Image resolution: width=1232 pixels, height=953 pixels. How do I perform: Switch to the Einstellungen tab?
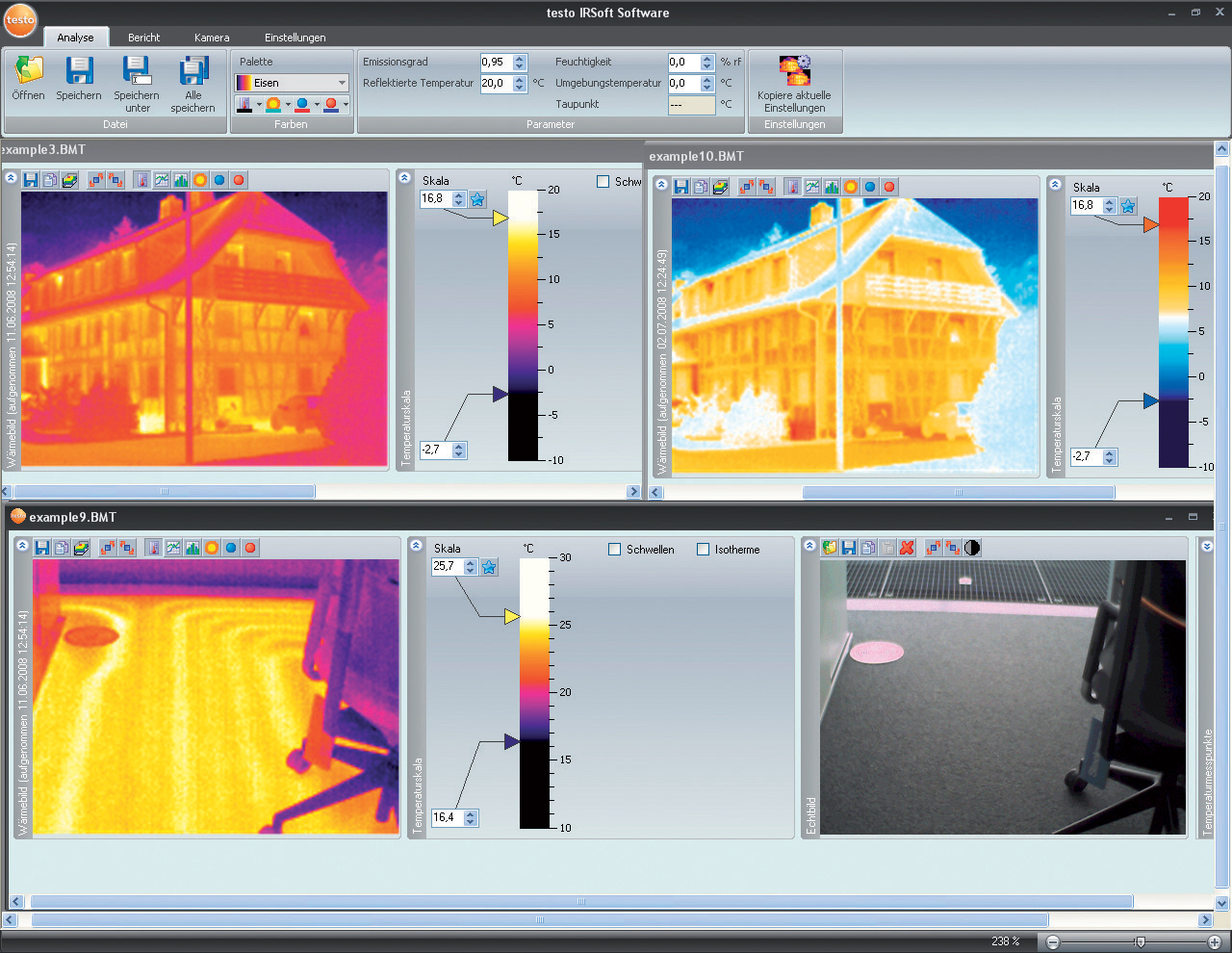point(295,38)
